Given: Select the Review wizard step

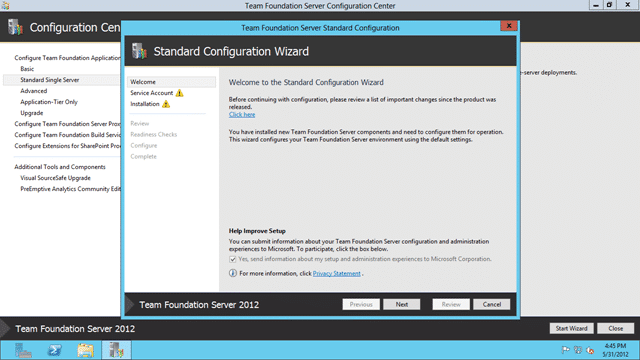Looking at the screenshot, I should click(140, 123).
